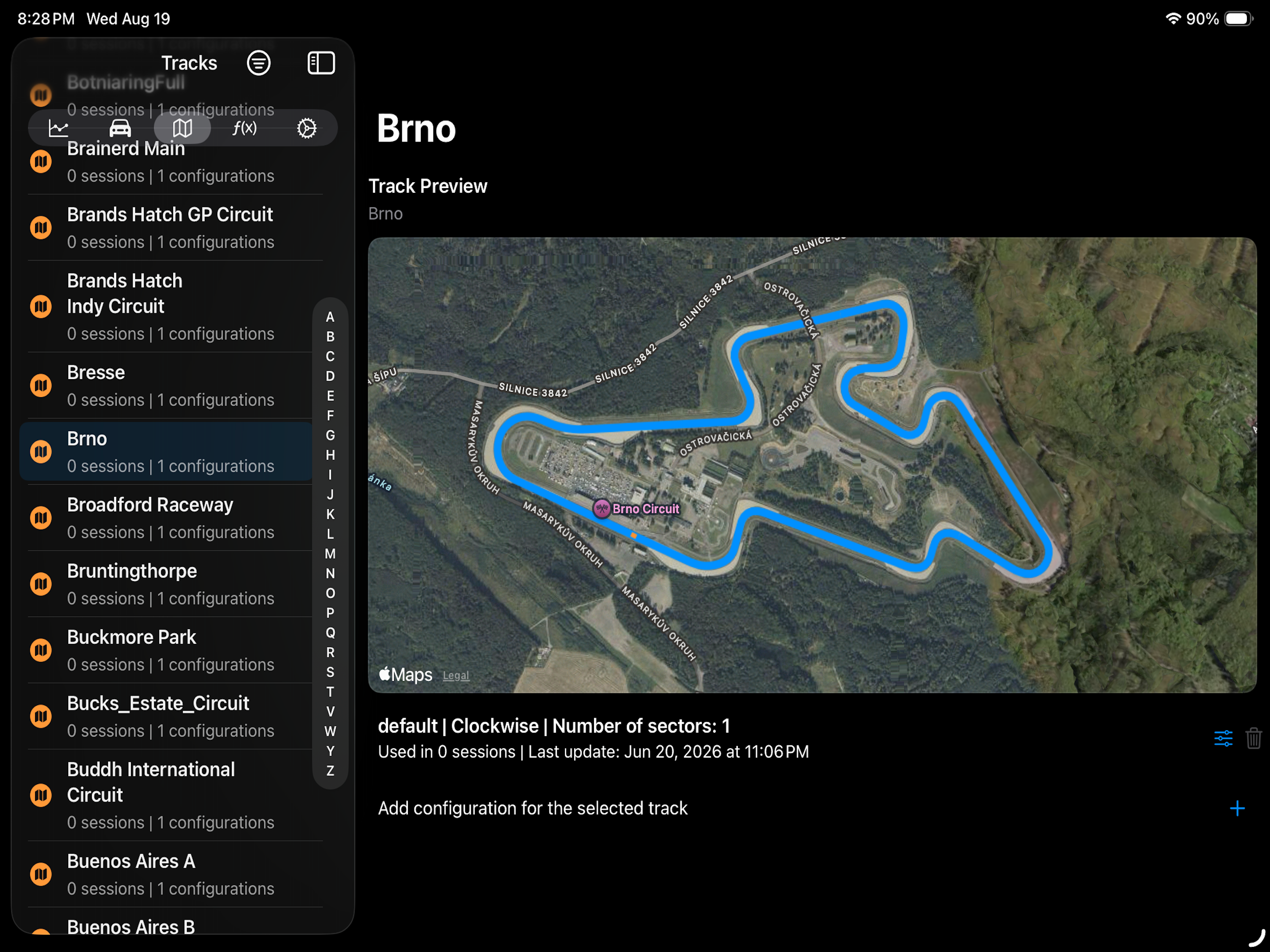Click the Bucks_Estate_Circuit track icon
The width and height of the screenshot is (1270, 952).
[x=41, y=716]
